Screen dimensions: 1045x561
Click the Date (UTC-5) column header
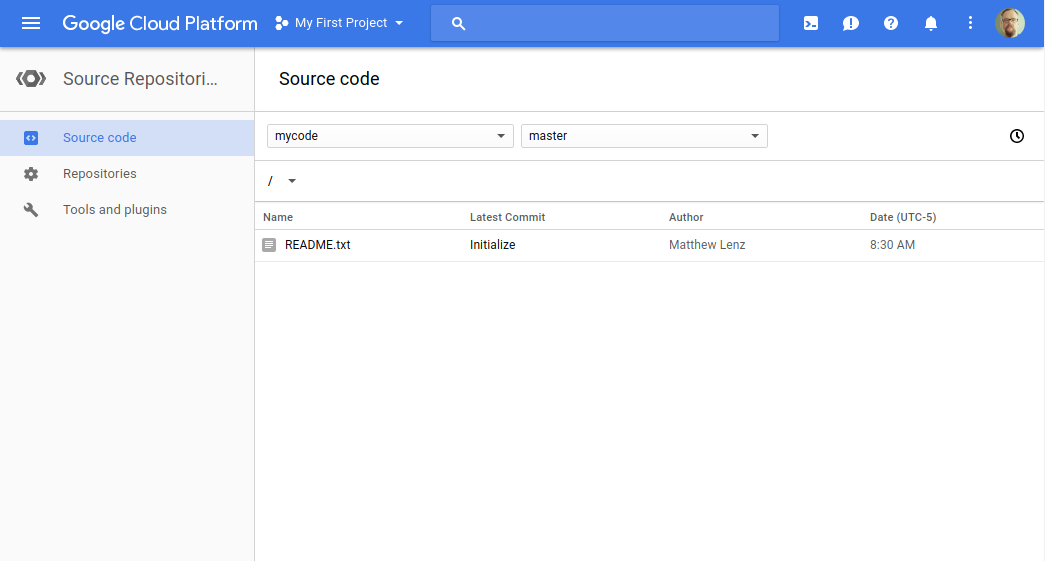pos(902,217)
